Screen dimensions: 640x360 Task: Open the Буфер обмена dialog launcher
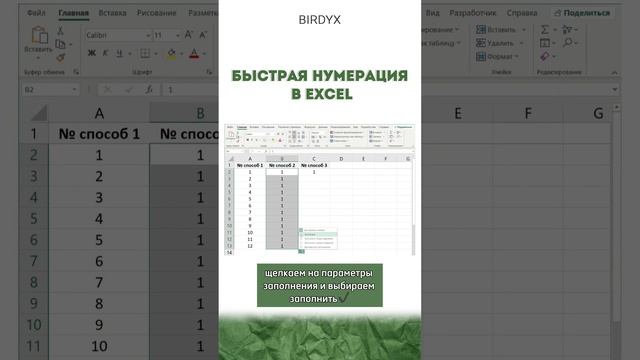coord(76,72)
